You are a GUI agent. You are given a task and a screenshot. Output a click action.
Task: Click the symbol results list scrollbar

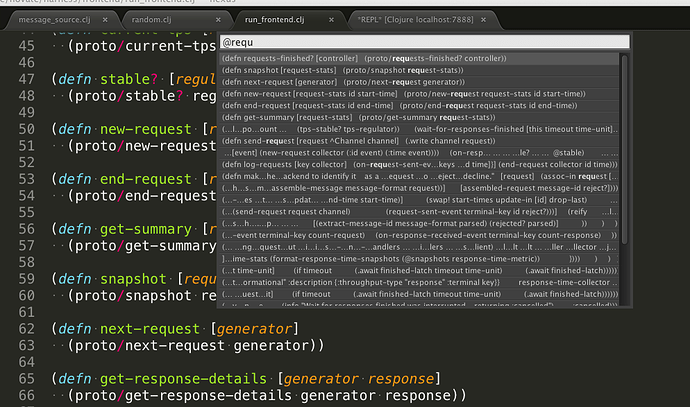click(x=623, y=180)
